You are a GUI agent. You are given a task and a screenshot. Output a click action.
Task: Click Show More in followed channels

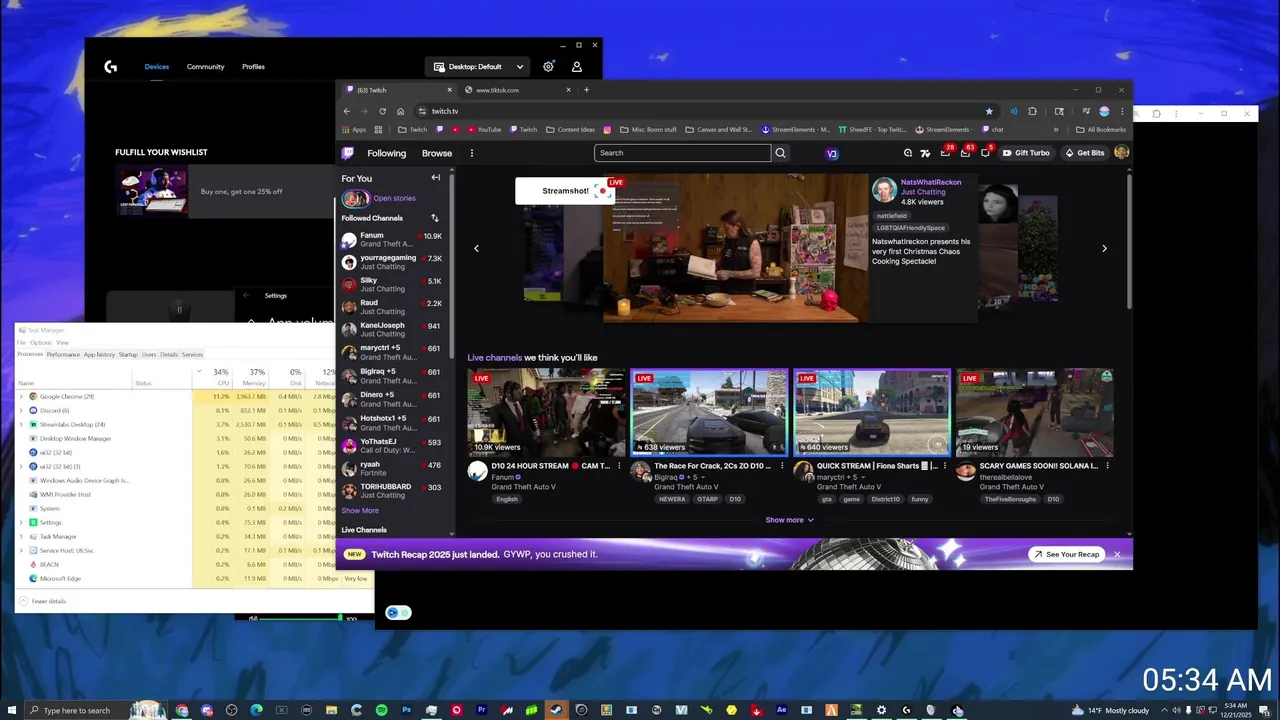[360, 510]
